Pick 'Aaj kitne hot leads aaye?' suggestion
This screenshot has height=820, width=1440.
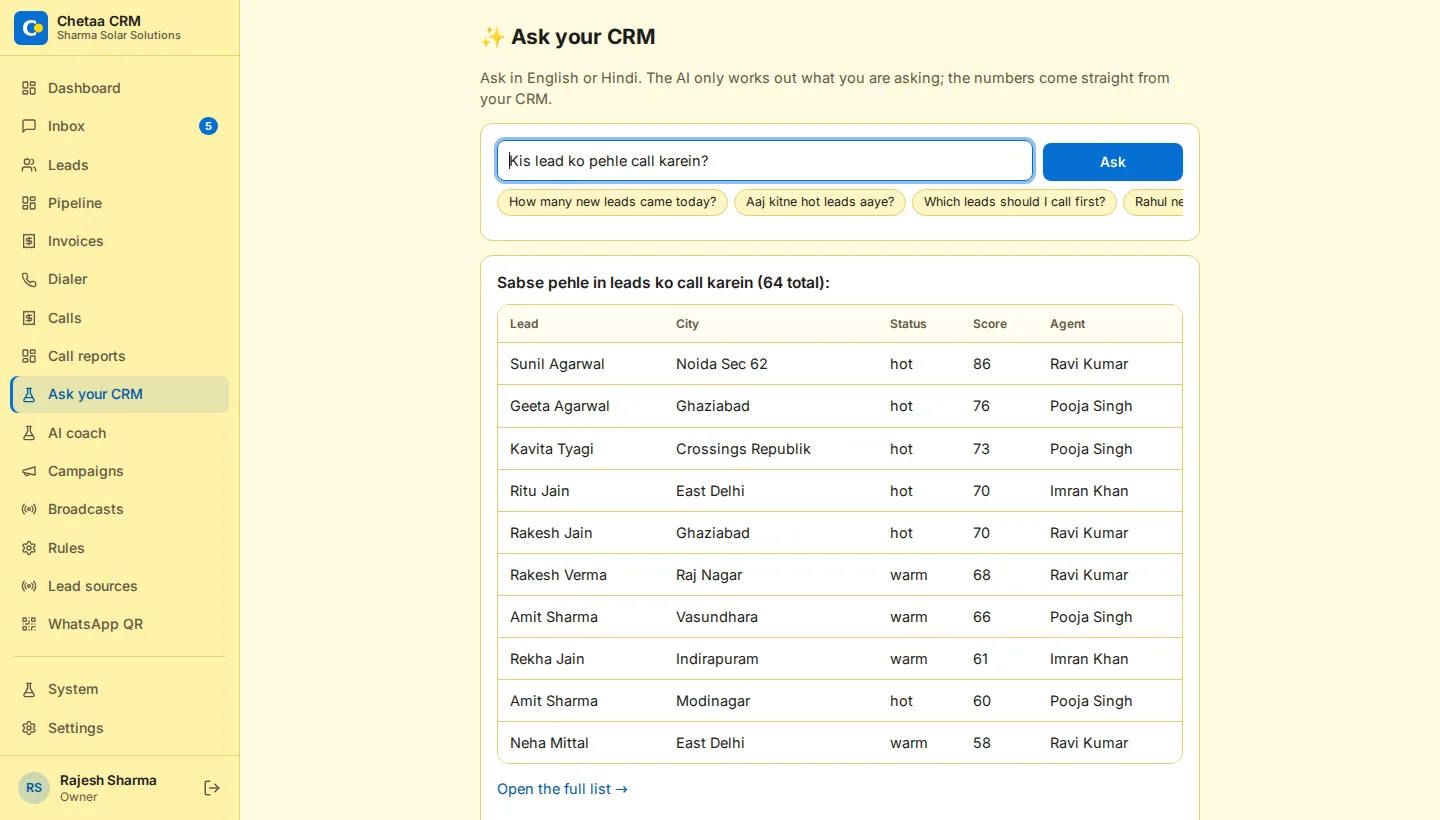[x=820, y=202]
